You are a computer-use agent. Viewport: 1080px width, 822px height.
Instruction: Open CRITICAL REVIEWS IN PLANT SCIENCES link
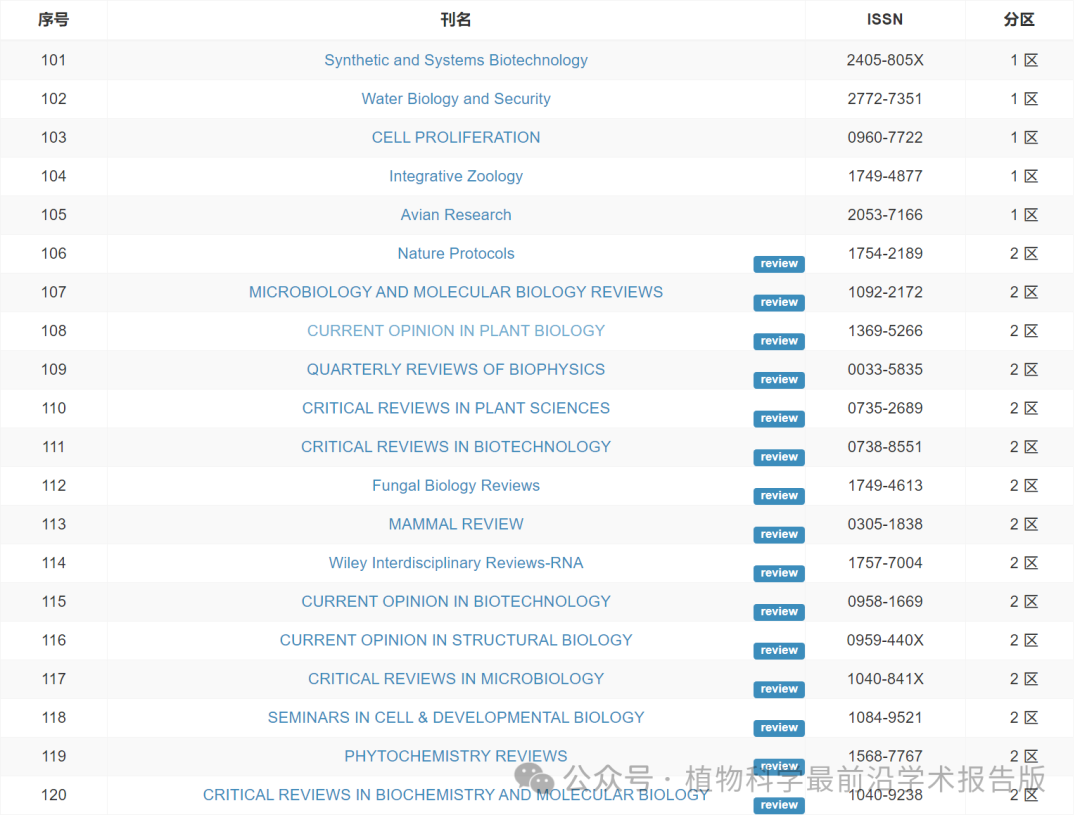pyautogui.click(x=455, y=408)
